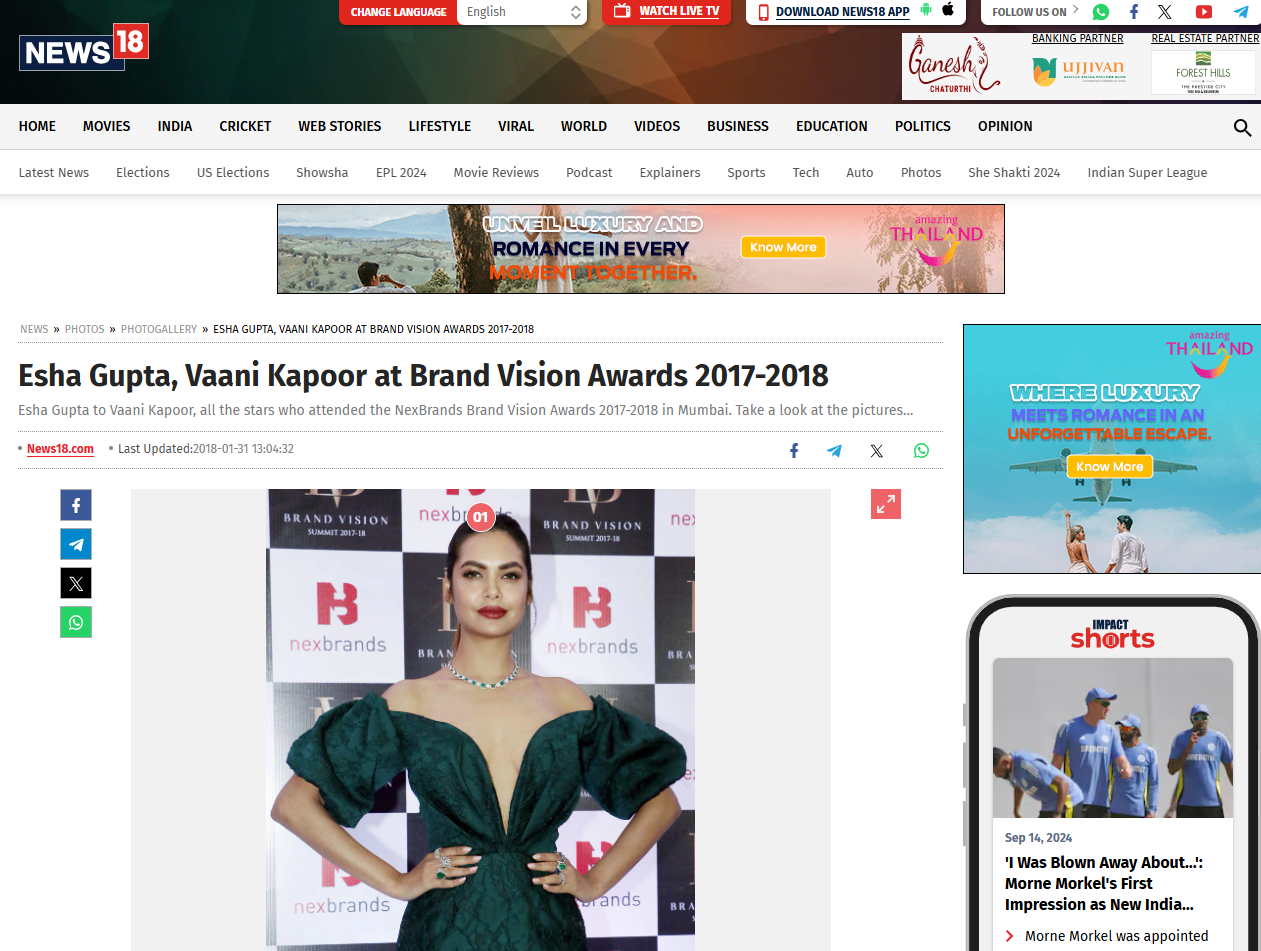Share on X from left sidebar
The height and width of the screenshot is (951, 1261).
(x=76, y=583)
